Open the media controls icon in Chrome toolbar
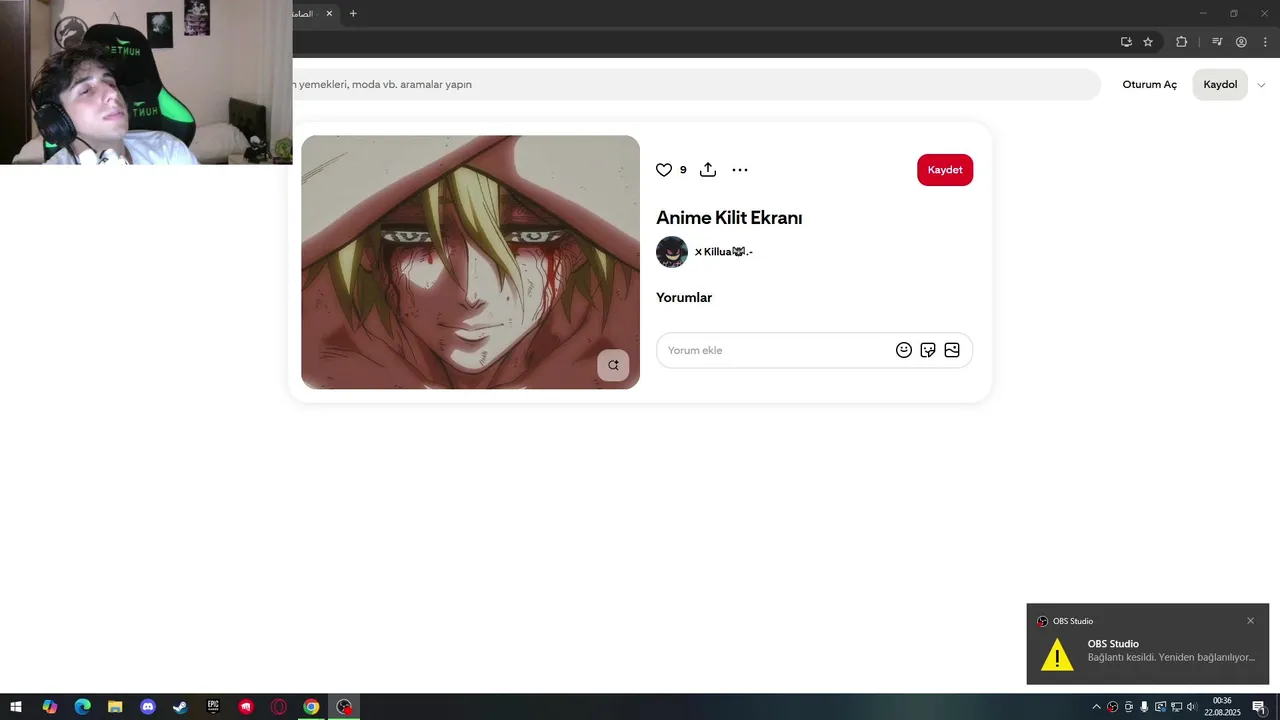 coord(1217,42)
